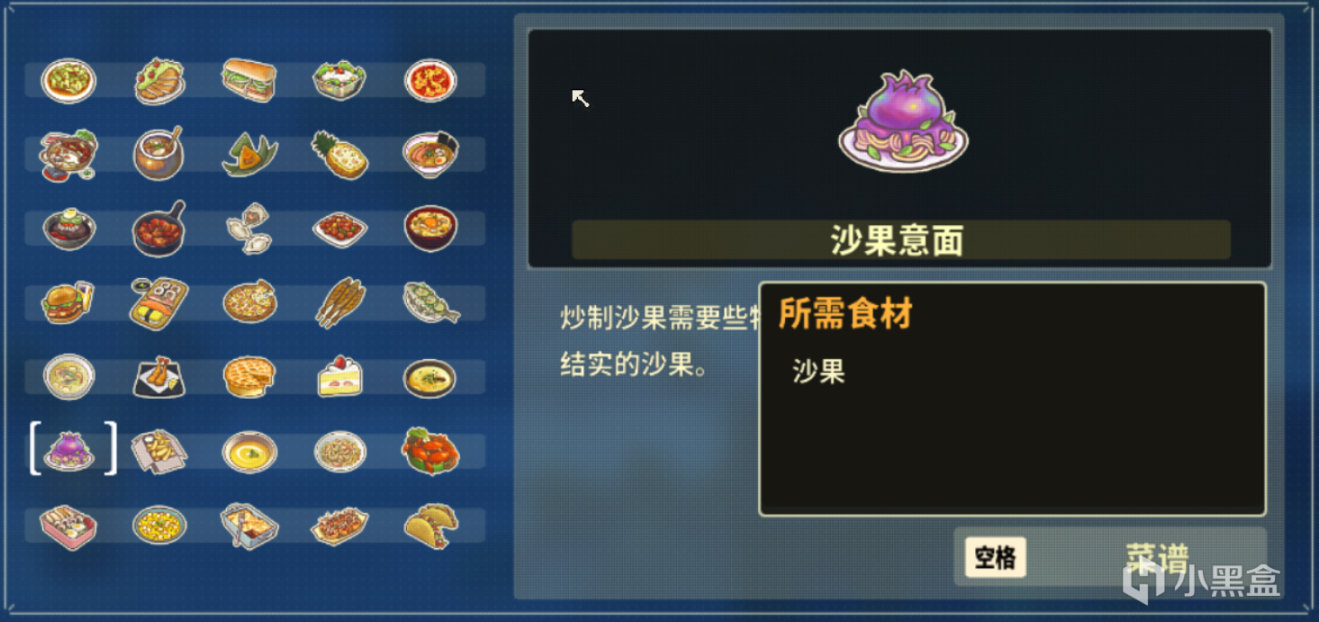1319x622 pixels.
Task: Select the highlighted purple 沙果意面 dish
Action: coord(70,450)
